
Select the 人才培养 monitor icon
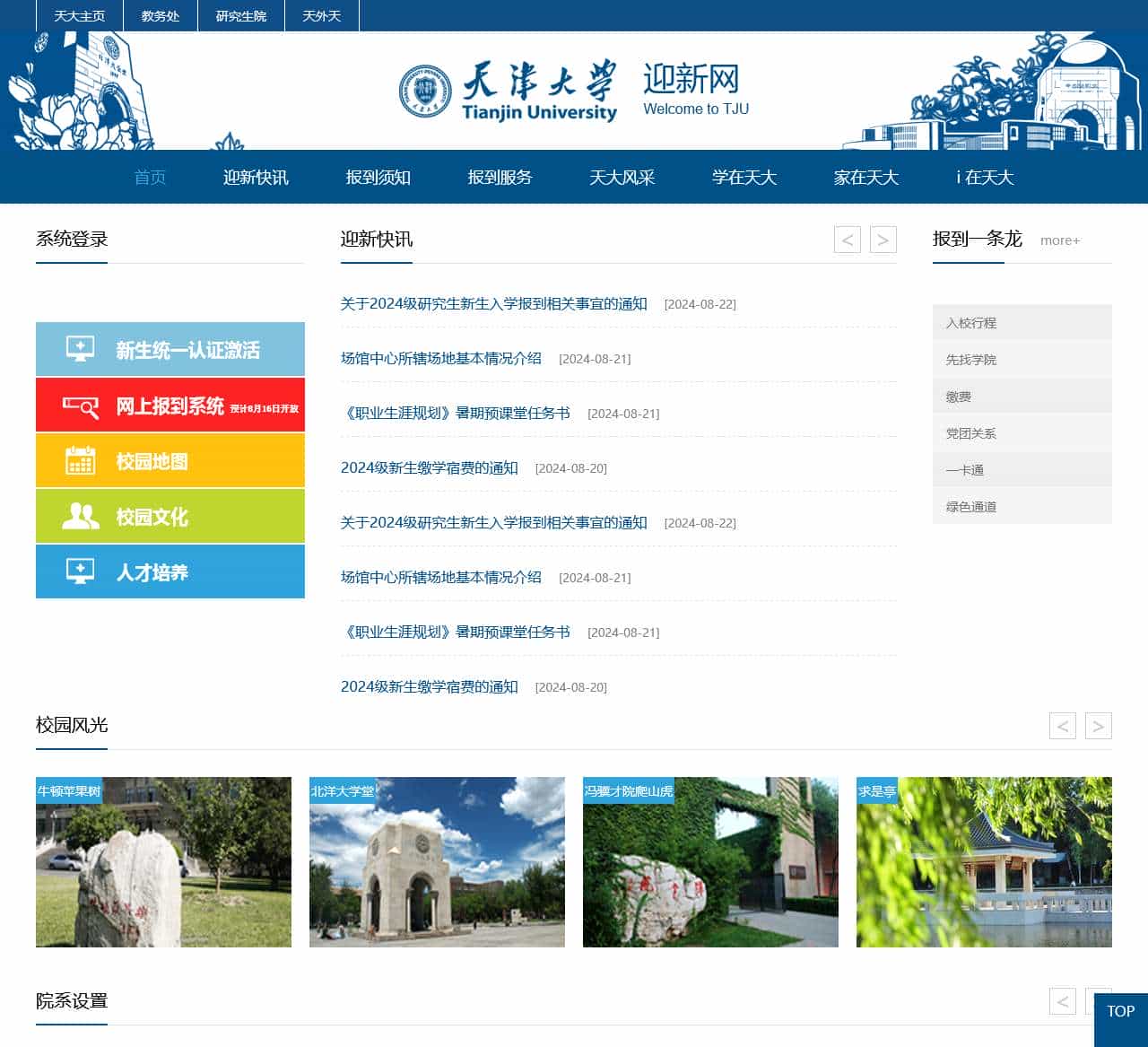[x=80, y=571]
